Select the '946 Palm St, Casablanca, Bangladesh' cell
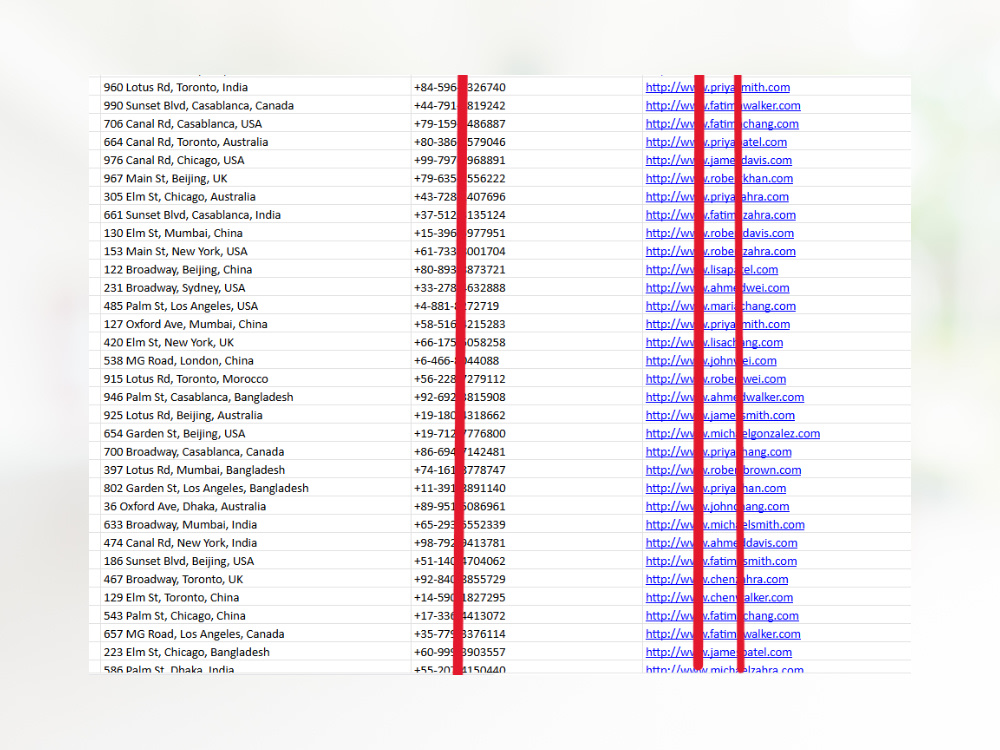Image resolution: width=1000 pixels, height=750 pixels. point(198,397)
